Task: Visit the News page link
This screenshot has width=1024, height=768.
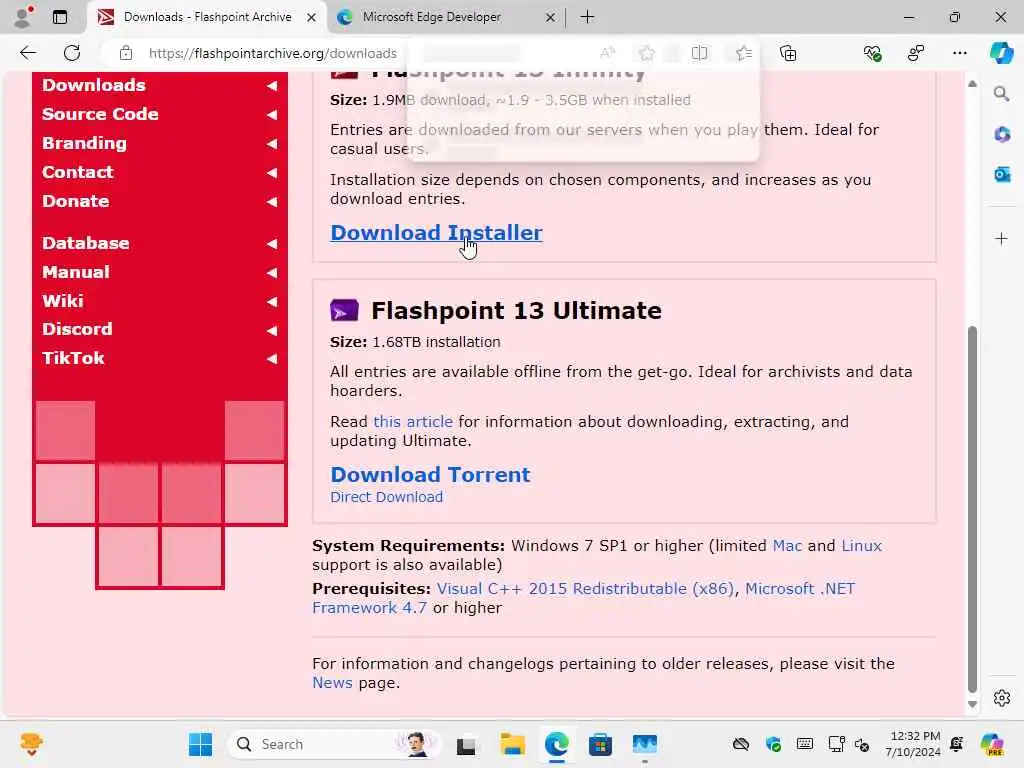Action: 332,683
